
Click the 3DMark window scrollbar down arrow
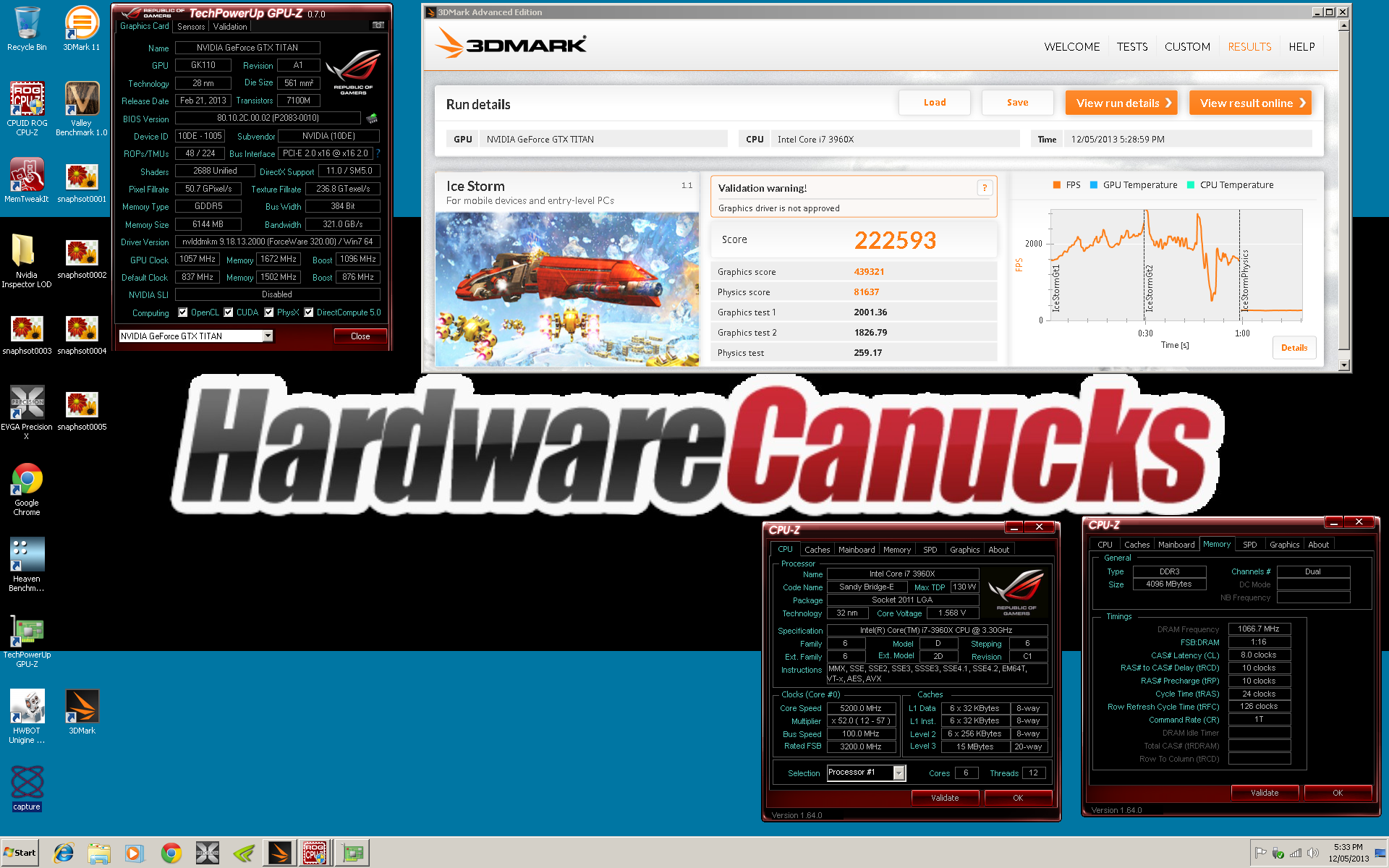1344,365
